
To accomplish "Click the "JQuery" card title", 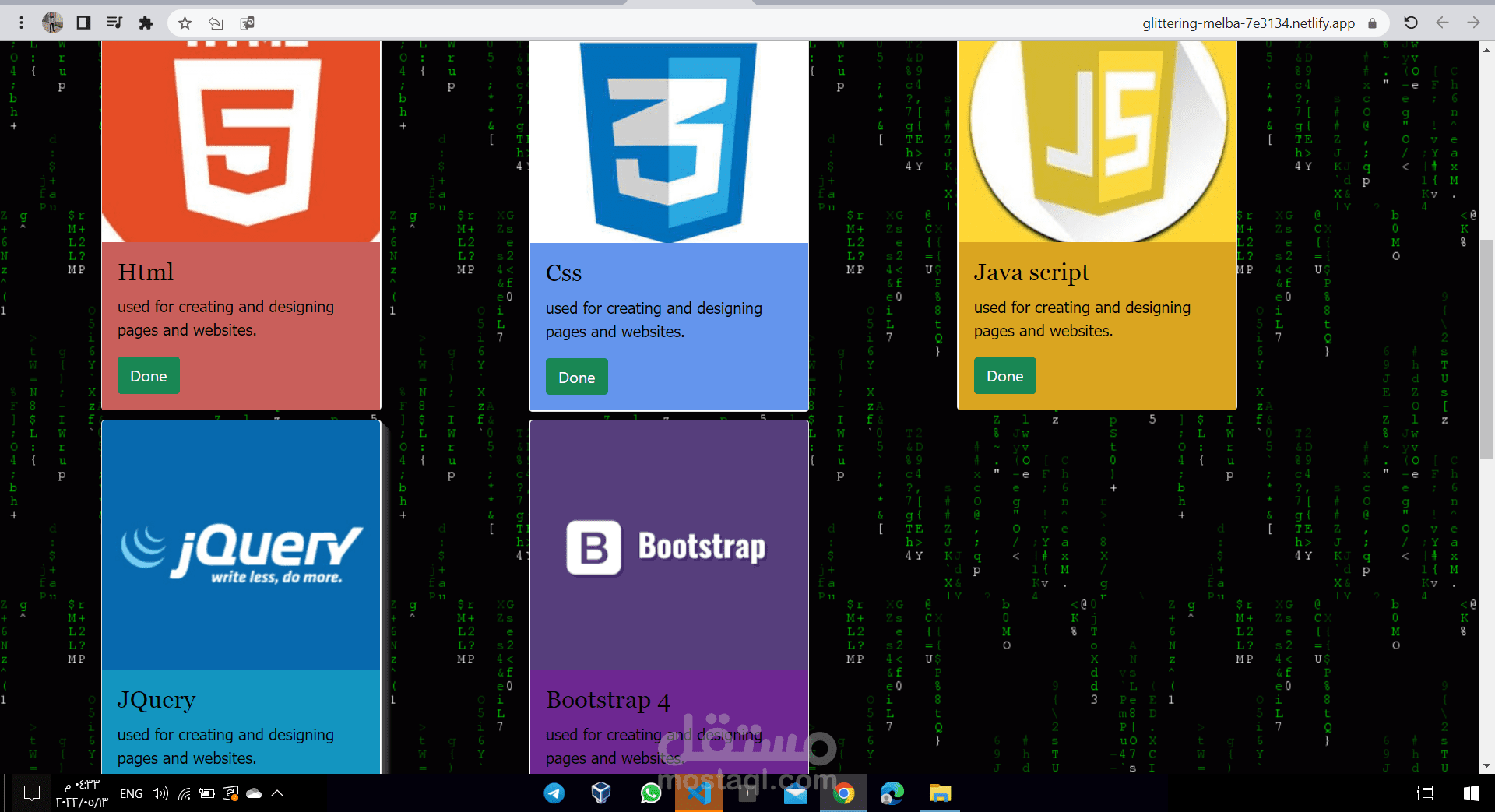I will coord(157,700).
